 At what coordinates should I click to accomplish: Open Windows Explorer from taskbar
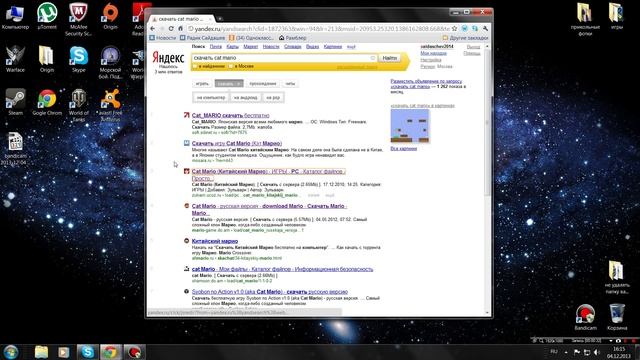point(41,352)
